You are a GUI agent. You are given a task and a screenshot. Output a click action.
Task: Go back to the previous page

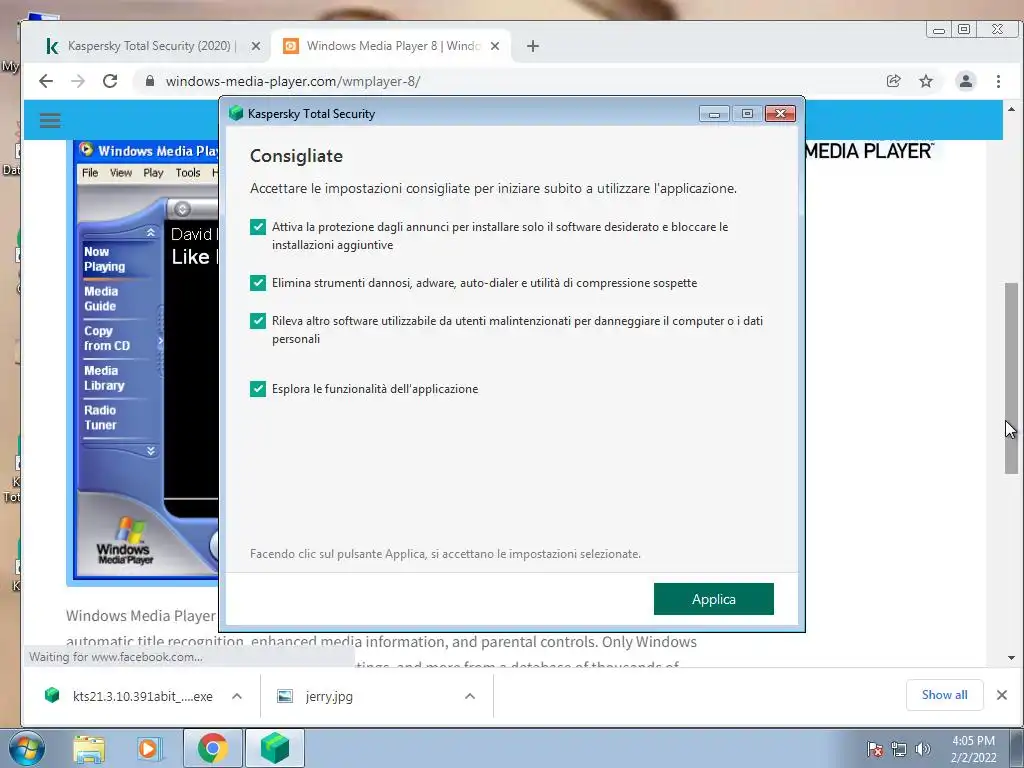tap(46, 81)
